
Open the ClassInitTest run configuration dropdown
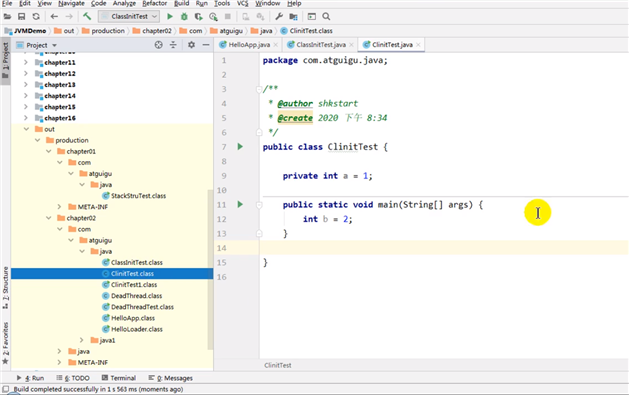coord(129,16)
